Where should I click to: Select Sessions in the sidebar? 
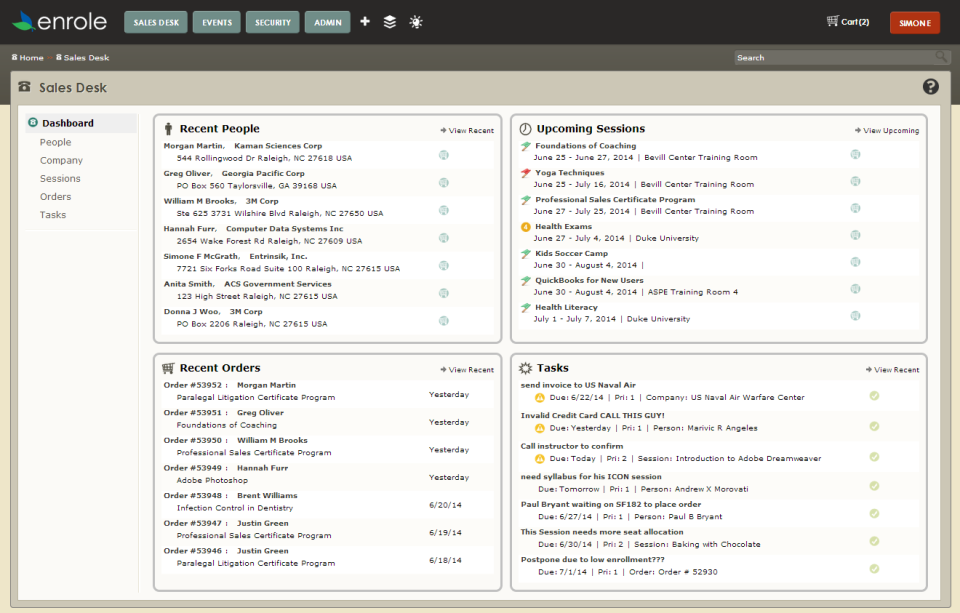click(60, 179)
